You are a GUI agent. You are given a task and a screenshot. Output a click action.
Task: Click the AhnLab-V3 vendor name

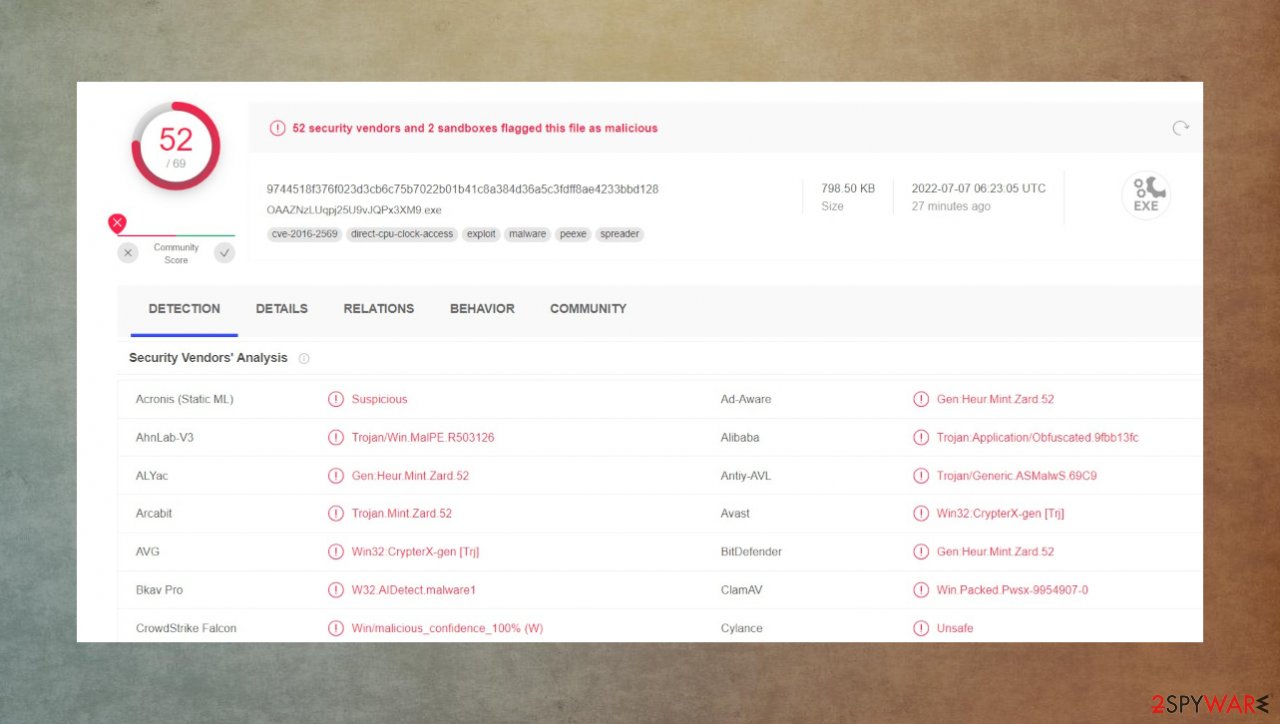(164, 437)
